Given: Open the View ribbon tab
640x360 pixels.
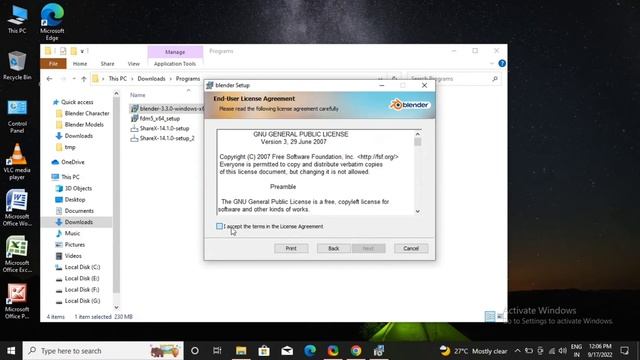Looking at the screenshot, I should 133,64.
